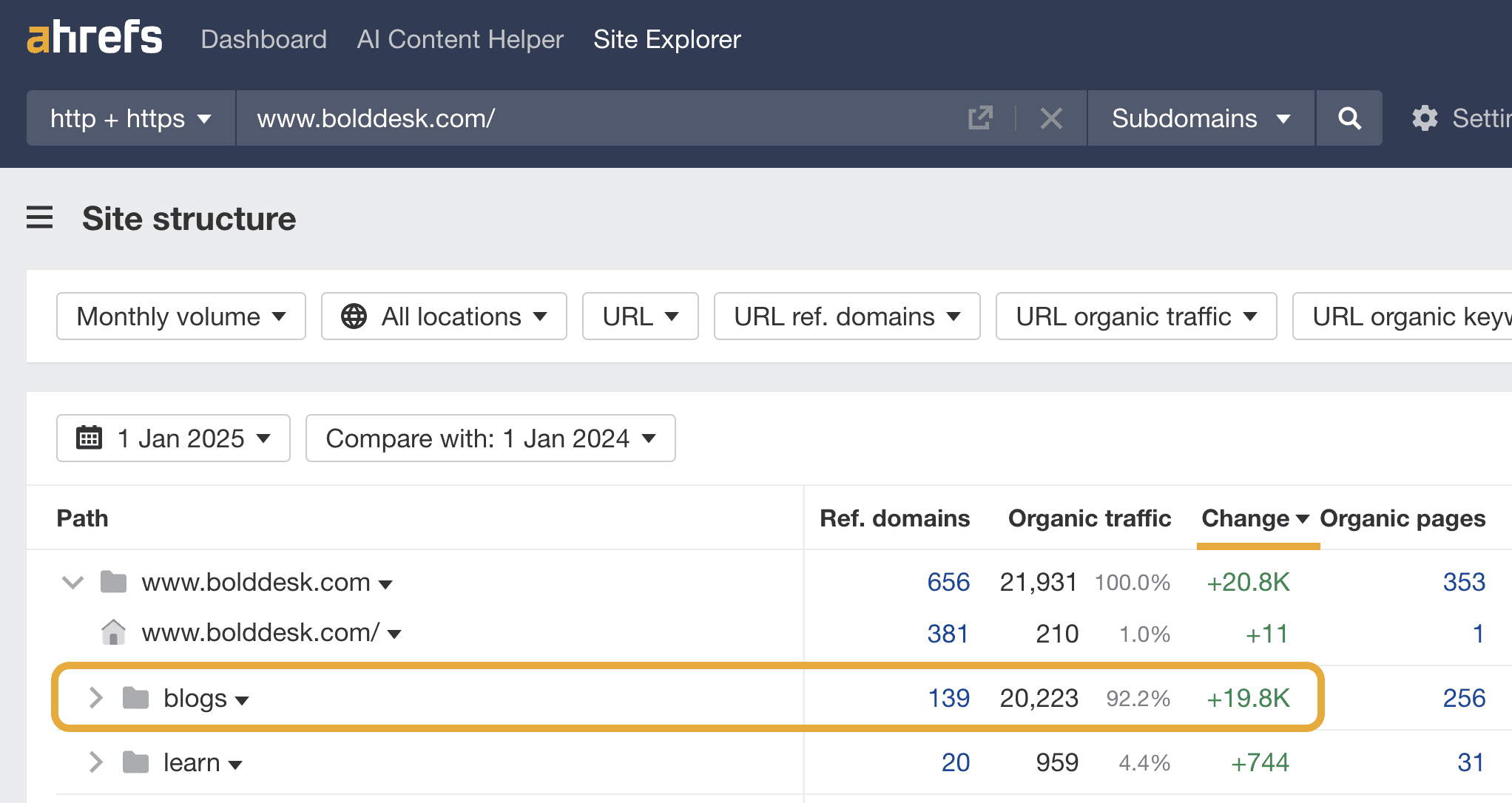1512x803 pixels.
Task: Click the blogs folder icon
Action: pyautogui.click(x=135, y=697)
